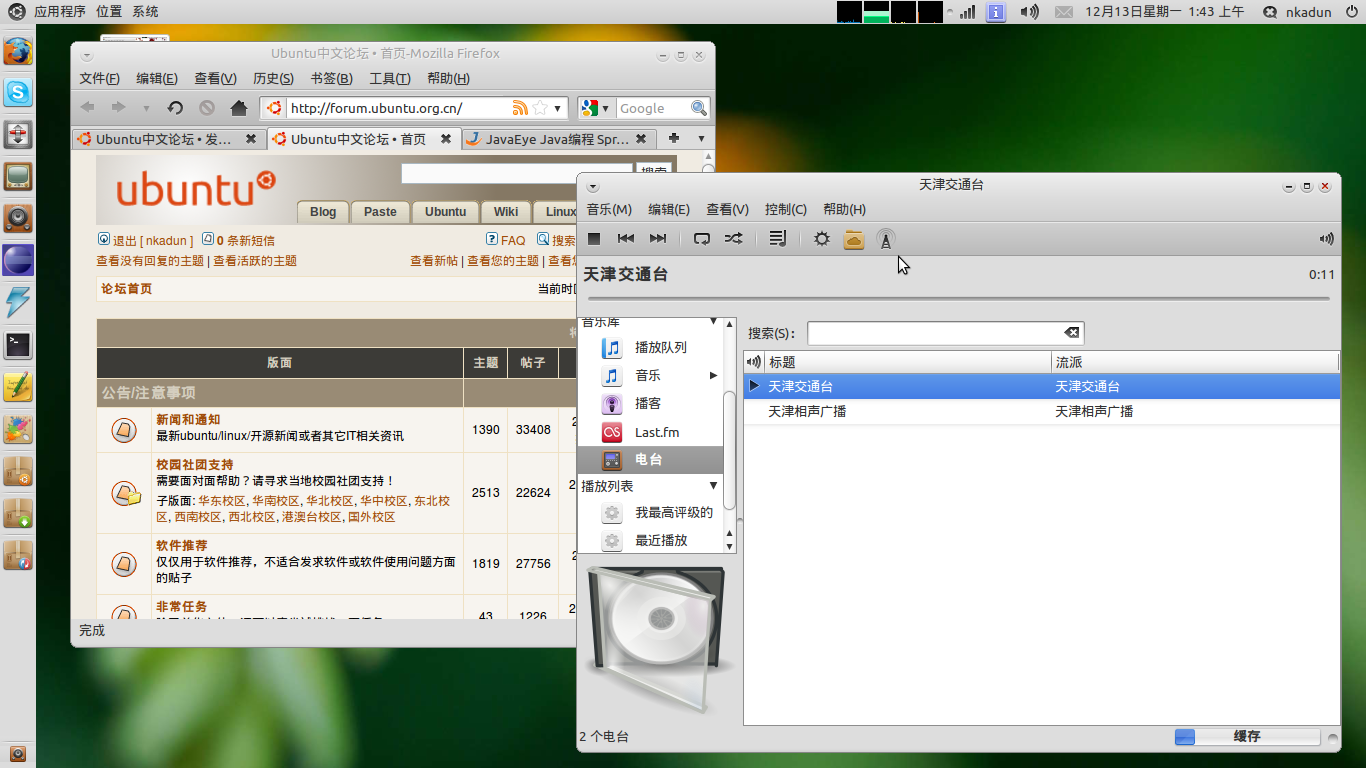Open 帮助(H) menu in Rhythmbox
This screenshot has width=1366, height=768.
[844, 209]
